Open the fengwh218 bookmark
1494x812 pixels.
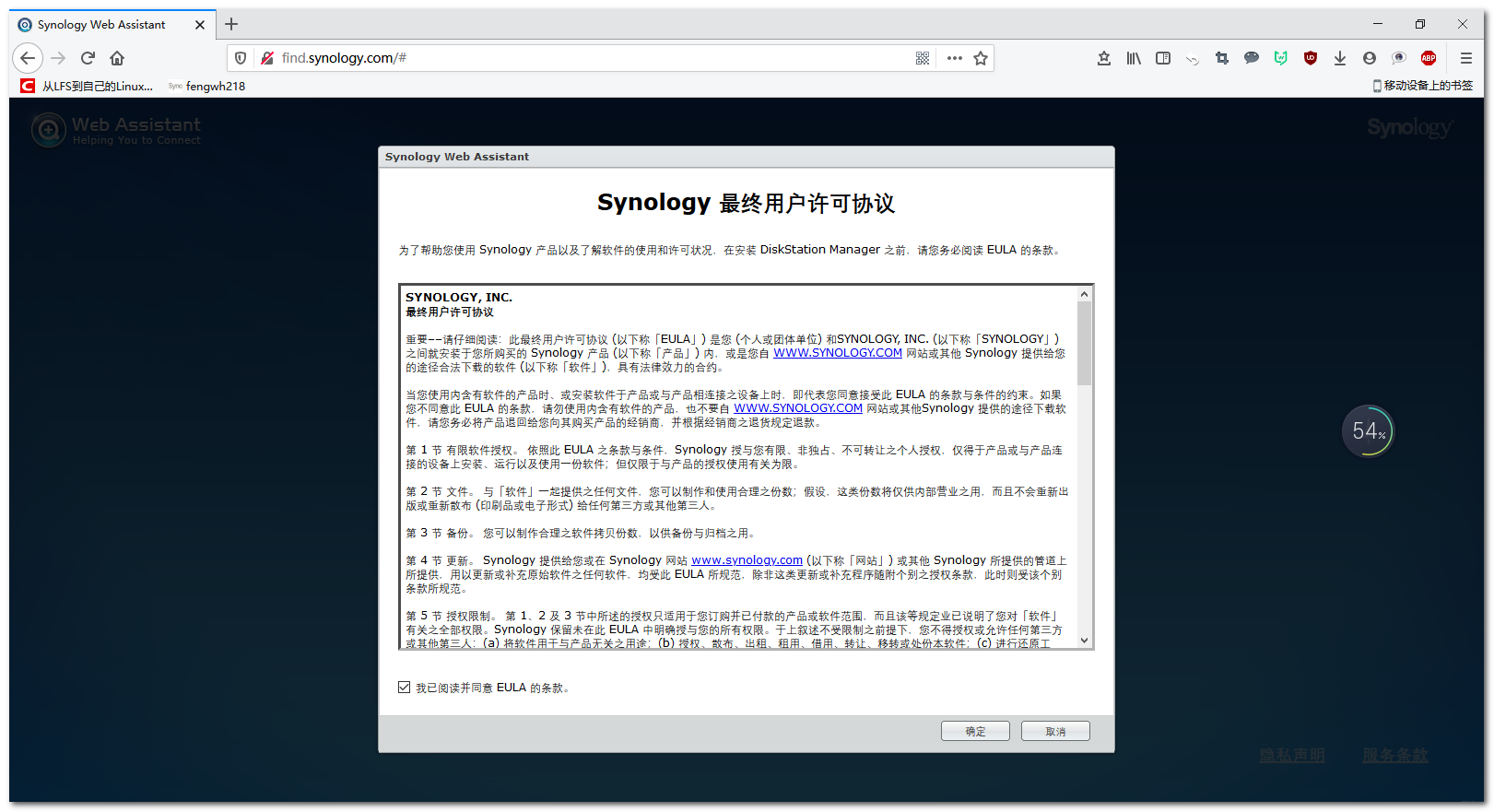[x=206, y=86]
